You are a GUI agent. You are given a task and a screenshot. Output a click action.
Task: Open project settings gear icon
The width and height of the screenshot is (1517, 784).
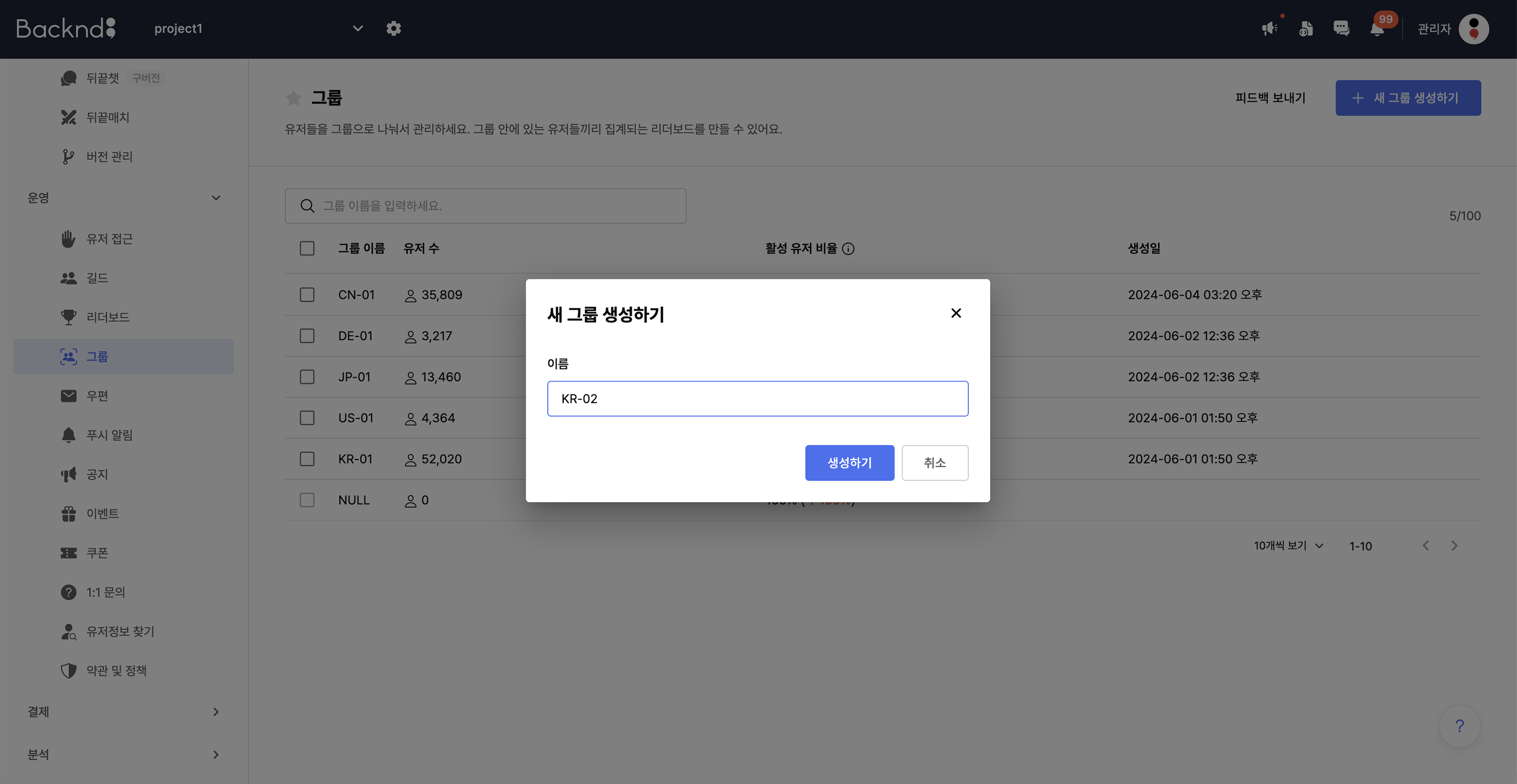tap(394, 28)
